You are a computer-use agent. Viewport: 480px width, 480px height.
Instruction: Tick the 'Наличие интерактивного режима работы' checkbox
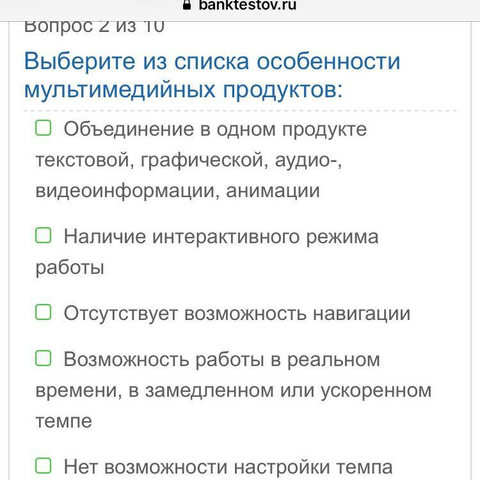tap(43, 235)
